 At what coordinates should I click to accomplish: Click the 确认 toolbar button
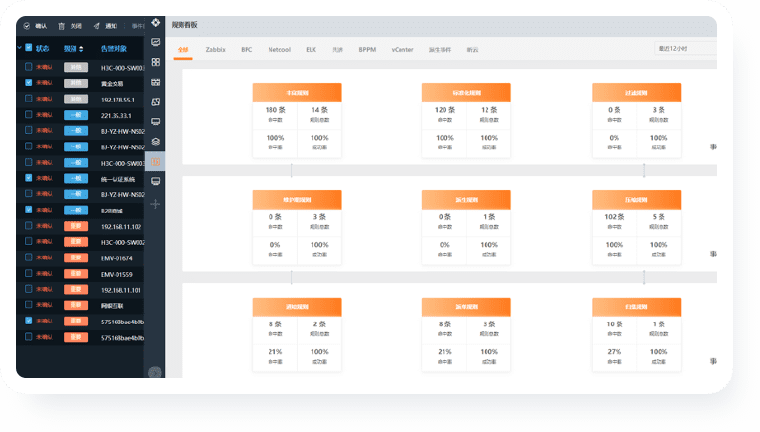41,26
